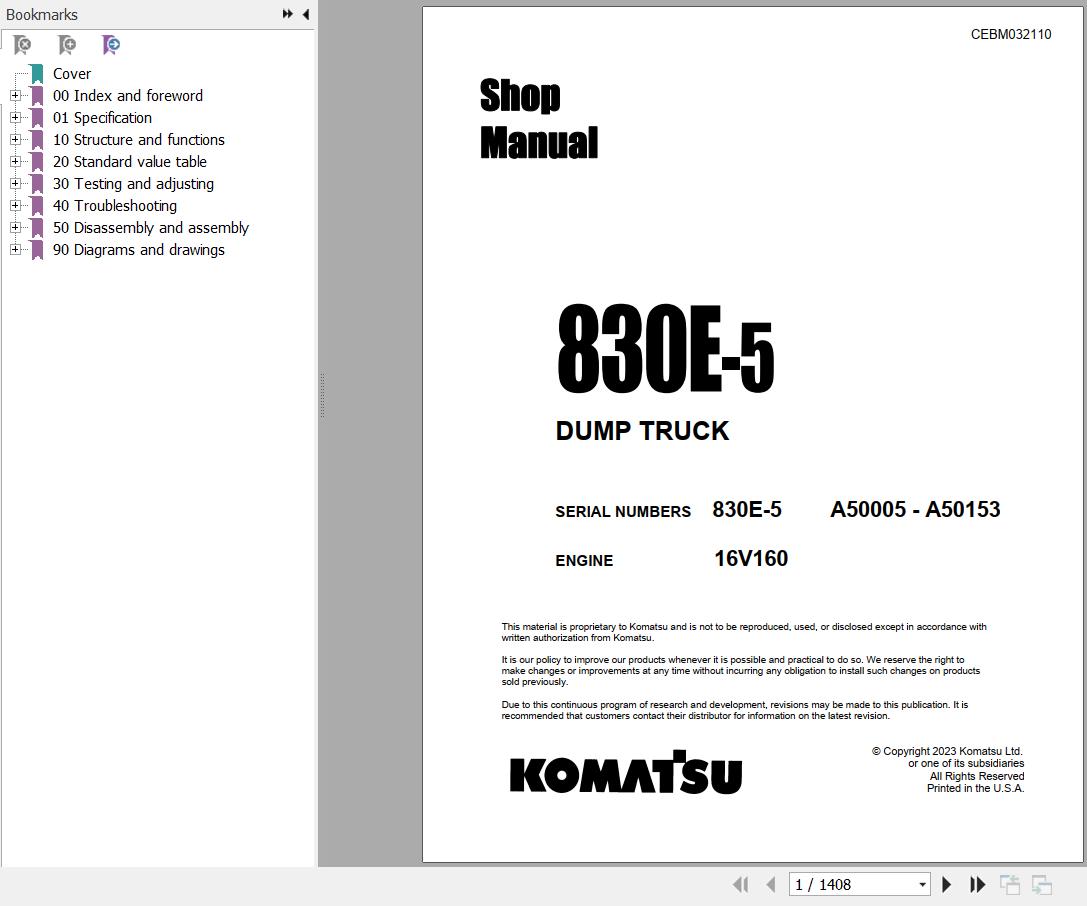Viewport: 1087px width, 906px height.
Task: Click the Shop Manual heading
Action: point(539,119)
